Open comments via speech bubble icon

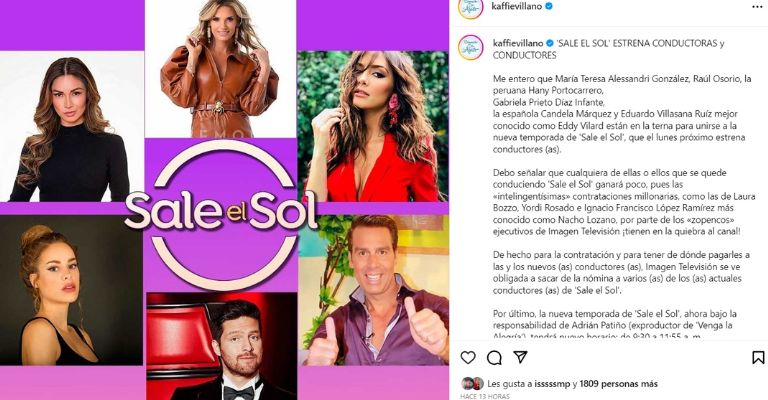494,358
